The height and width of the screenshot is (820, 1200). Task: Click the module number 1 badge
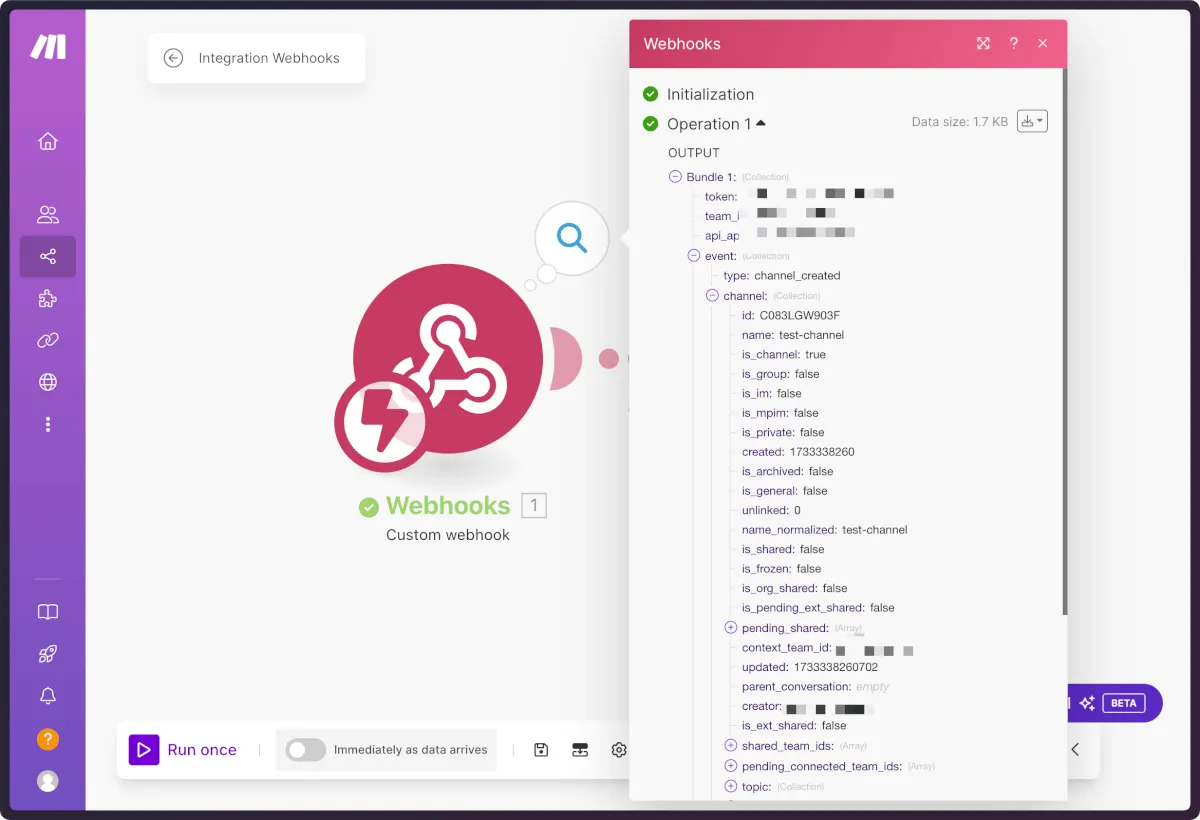point(534,506)
